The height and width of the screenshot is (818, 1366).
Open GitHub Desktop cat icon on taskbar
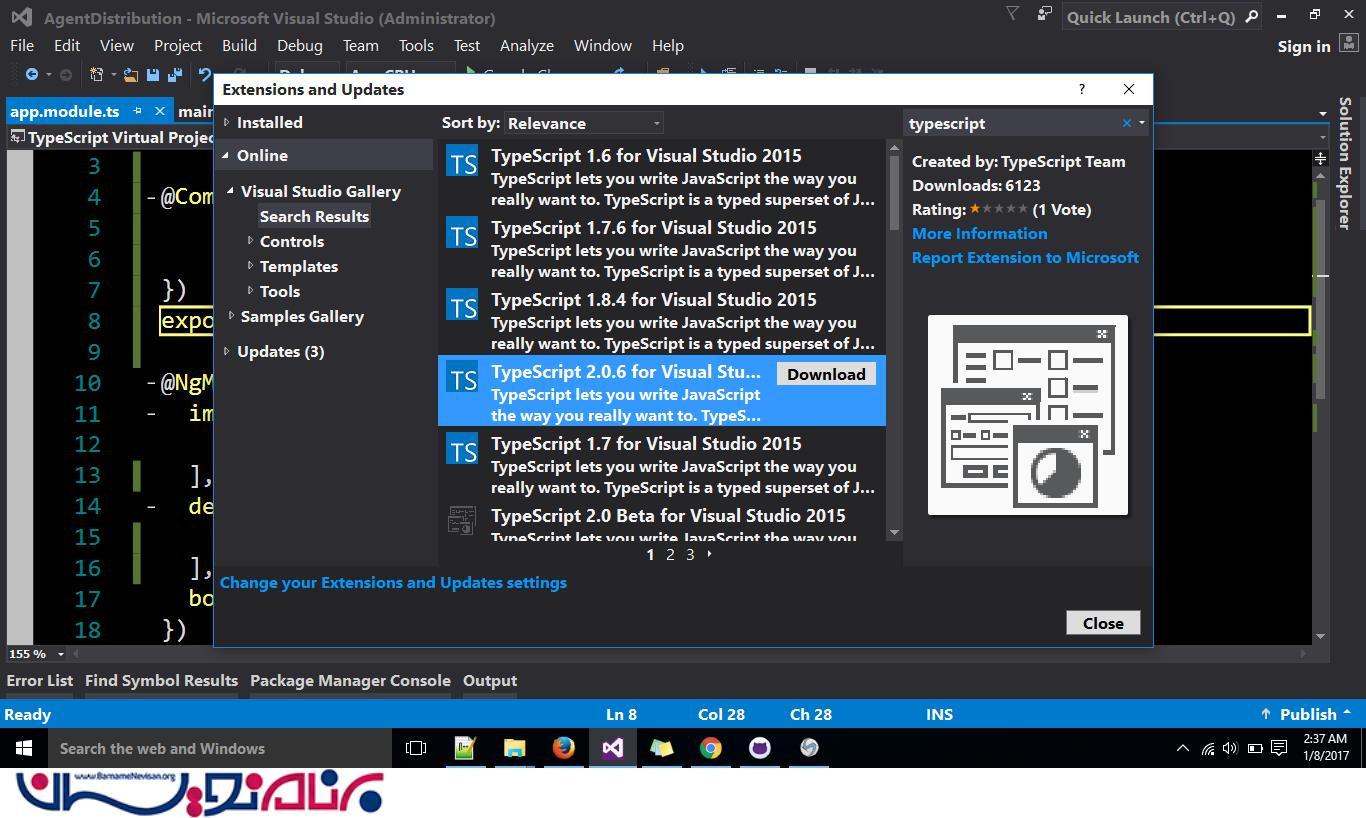760,748
